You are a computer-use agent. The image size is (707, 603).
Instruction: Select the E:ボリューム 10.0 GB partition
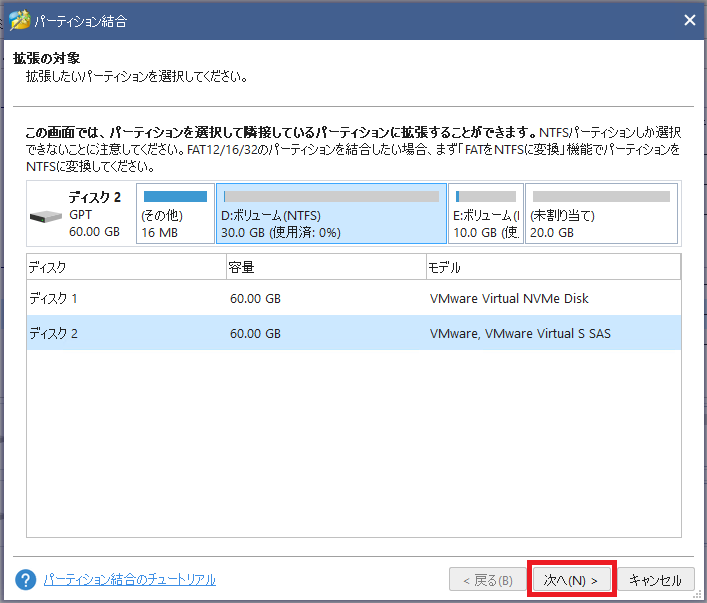click(x=486, y=213)
